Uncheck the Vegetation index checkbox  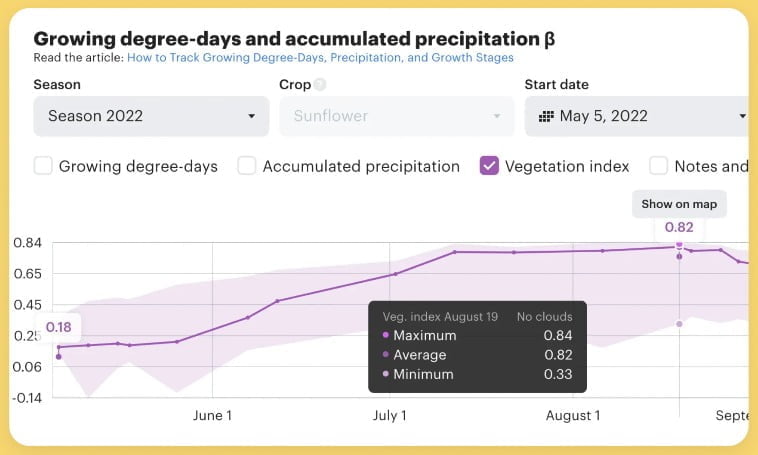point(489,166)
